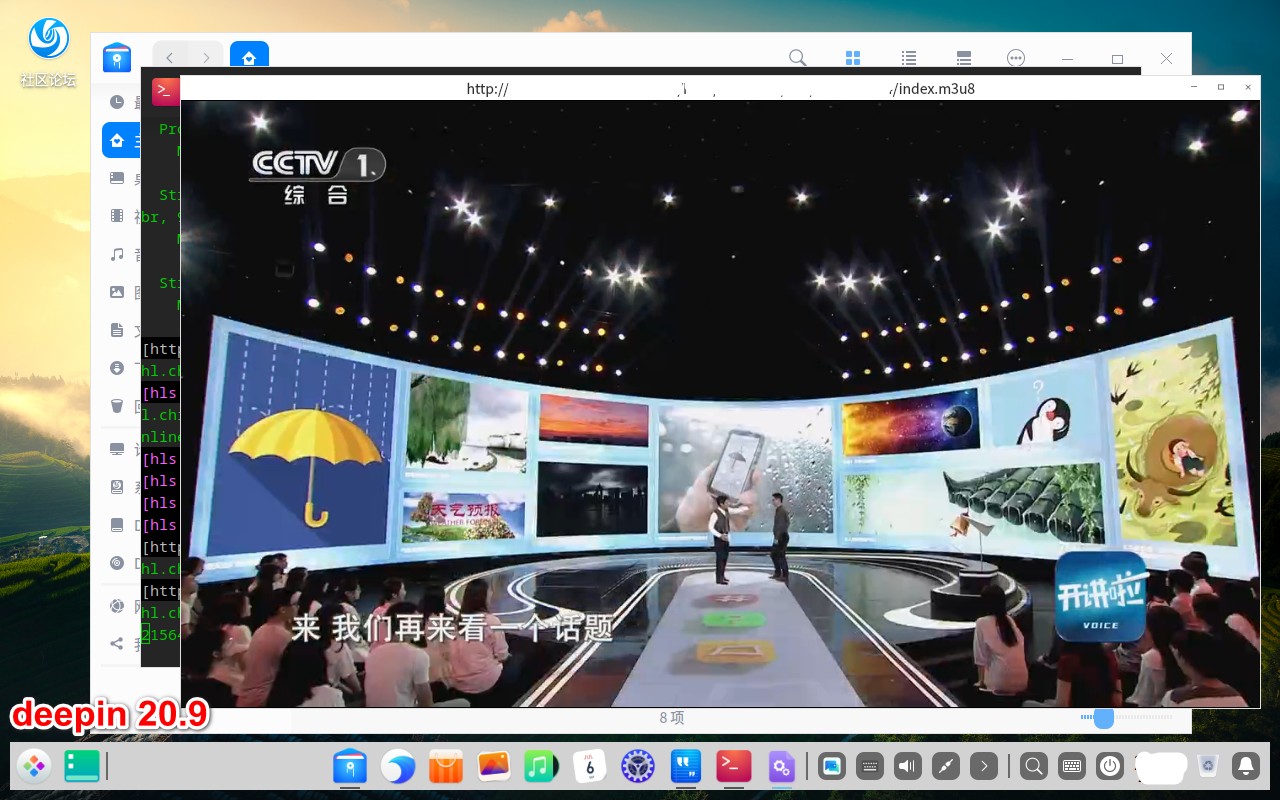The width and height of the screenshot is (1280, 800).
Task: Select Home in file manager sidebar
Action: coord(121,140)
